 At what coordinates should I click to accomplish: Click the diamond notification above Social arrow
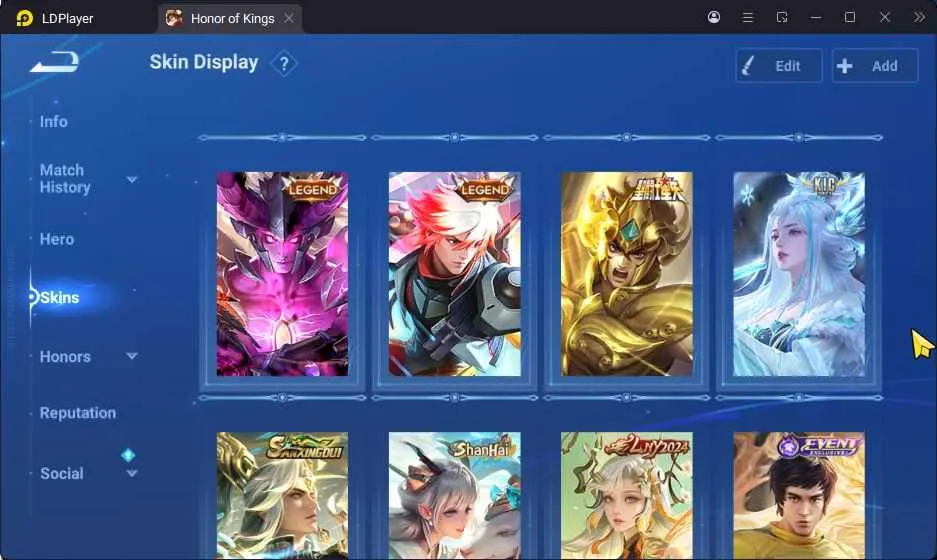tap(128, 455)
